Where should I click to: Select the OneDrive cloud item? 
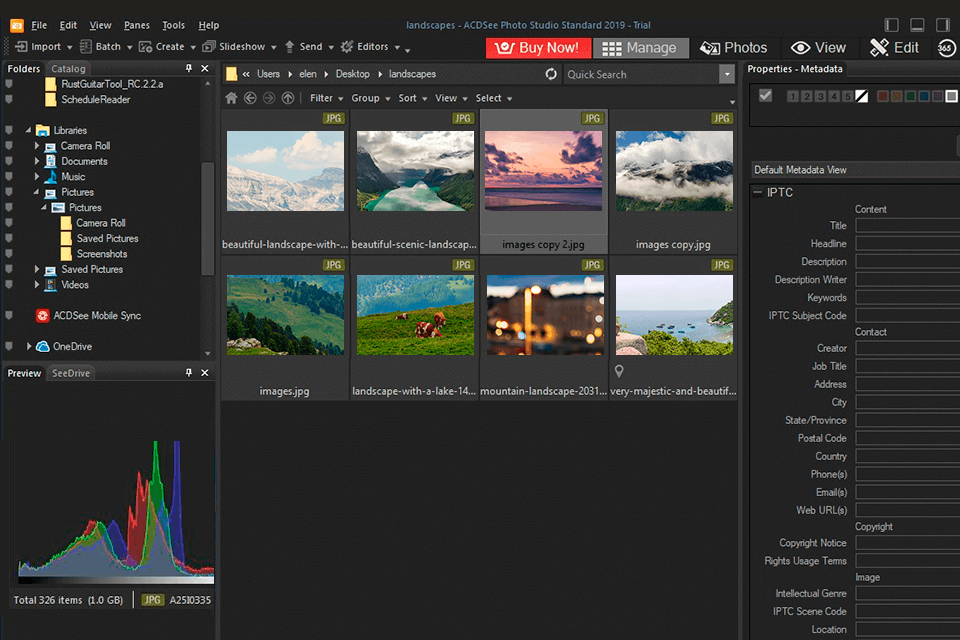point(64,346)
